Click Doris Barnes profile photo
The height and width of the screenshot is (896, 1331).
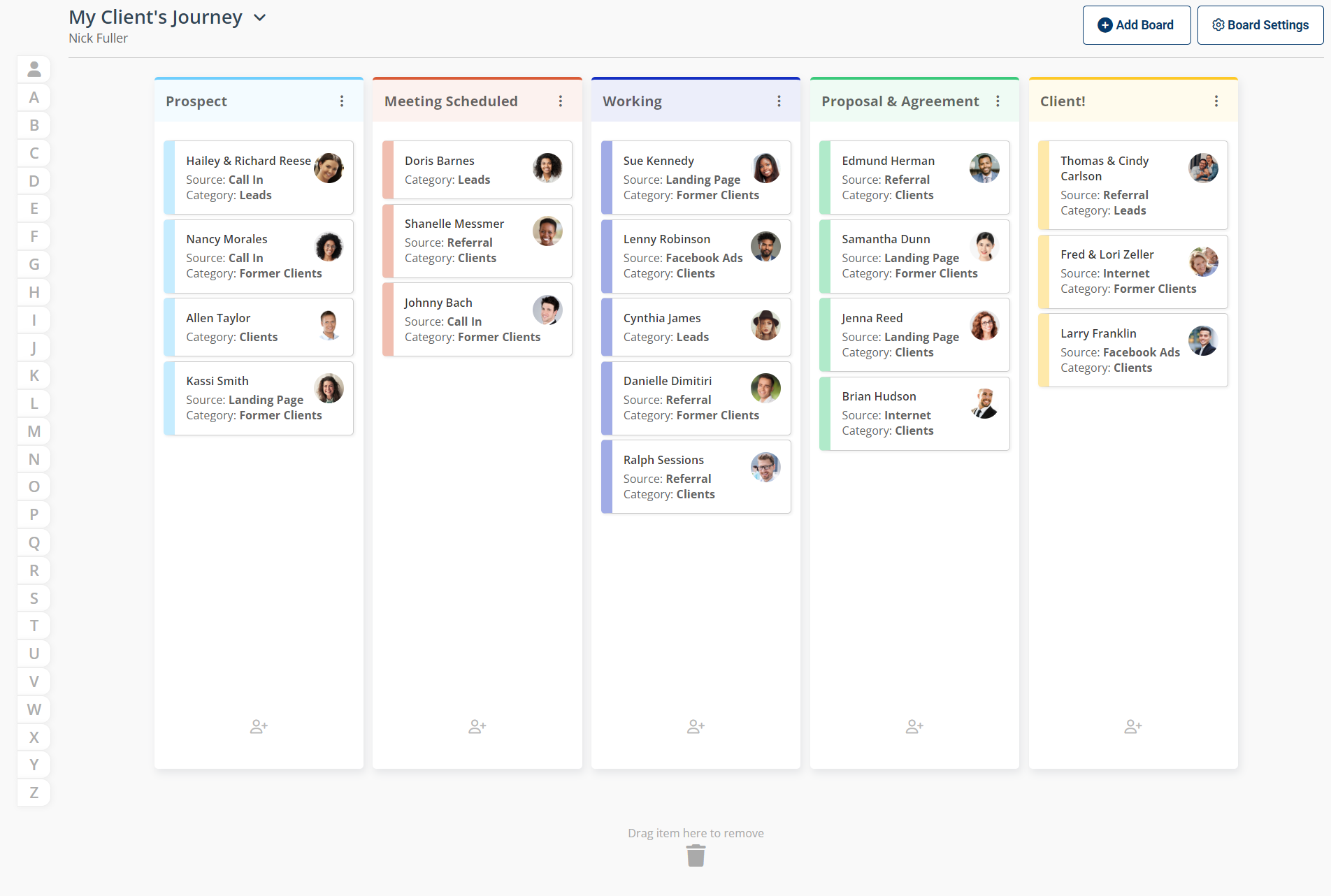click(547, 168)
